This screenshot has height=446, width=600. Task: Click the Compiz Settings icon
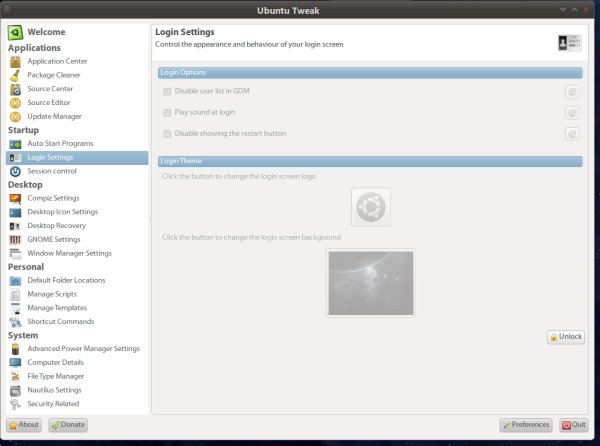tap(15, 199)
